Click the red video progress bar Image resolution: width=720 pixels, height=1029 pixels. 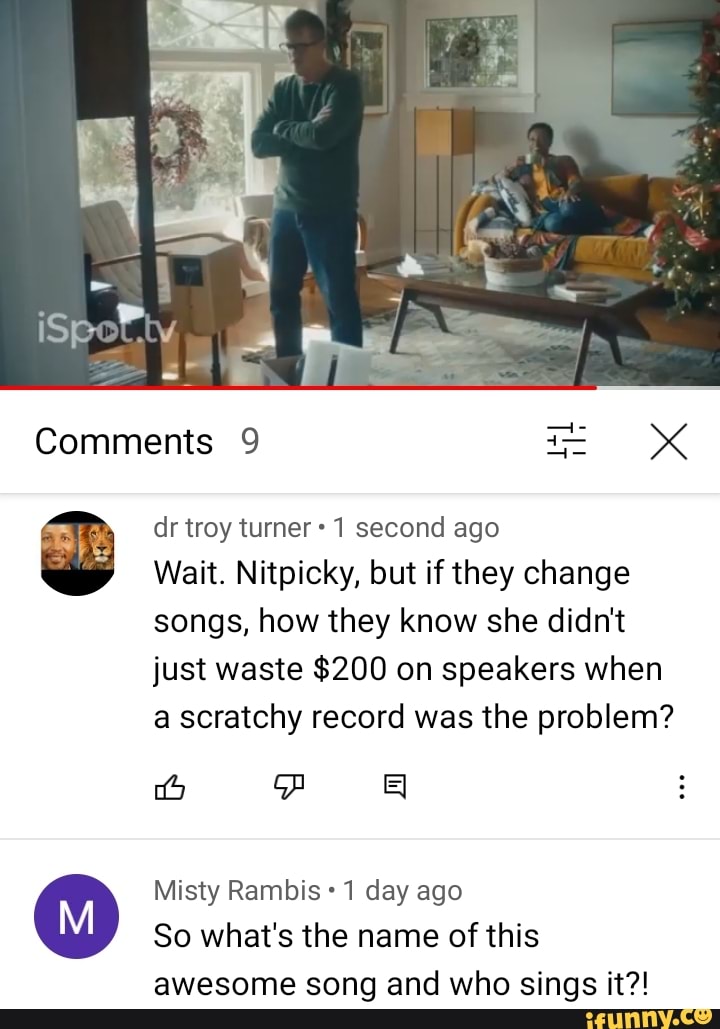click(298, 388)
